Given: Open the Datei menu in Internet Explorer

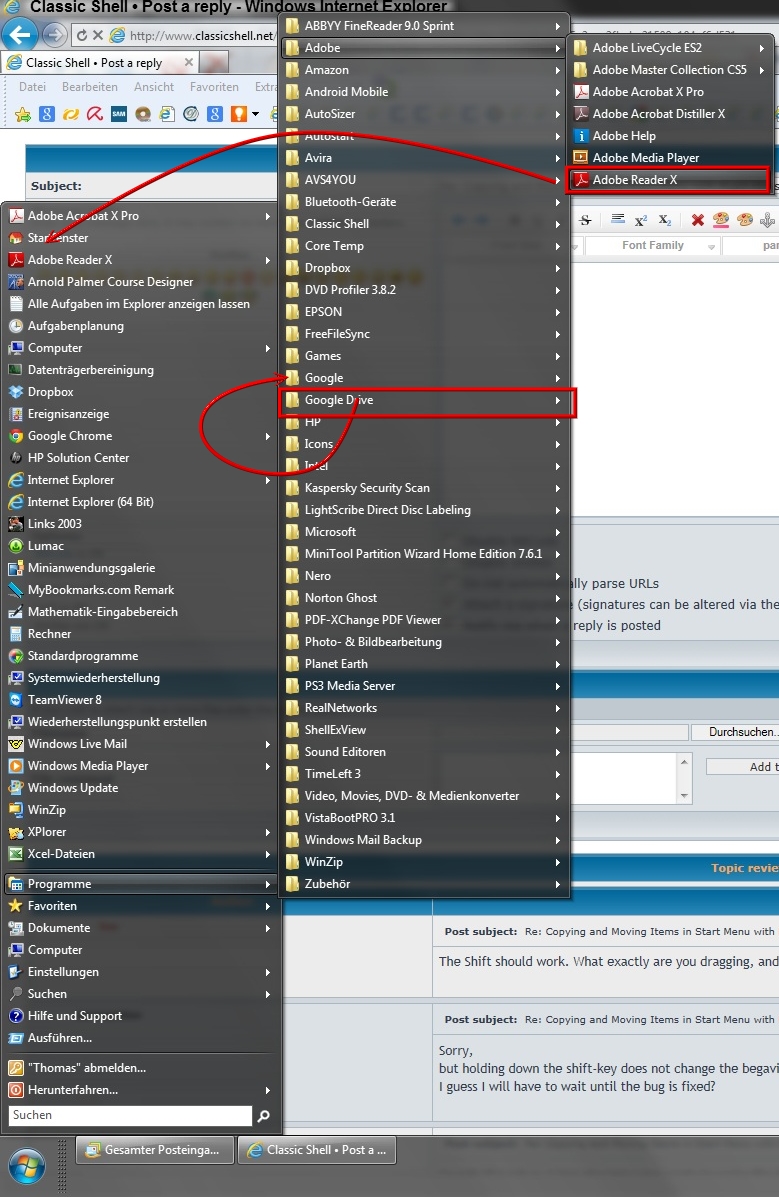Looking at the screenshot, I should coord(32,87).
